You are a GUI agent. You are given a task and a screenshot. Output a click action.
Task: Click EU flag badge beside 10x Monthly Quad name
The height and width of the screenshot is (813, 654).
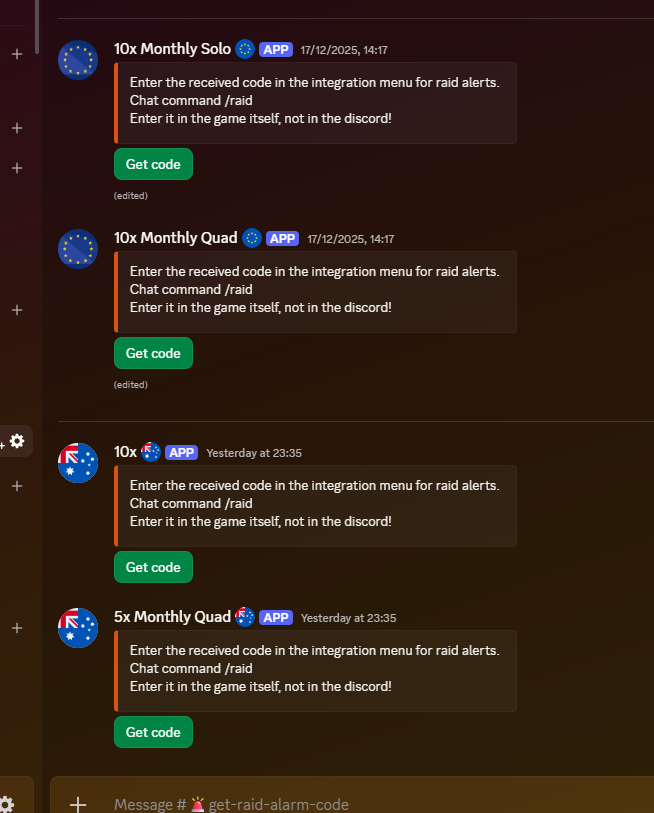coord(252,238)
